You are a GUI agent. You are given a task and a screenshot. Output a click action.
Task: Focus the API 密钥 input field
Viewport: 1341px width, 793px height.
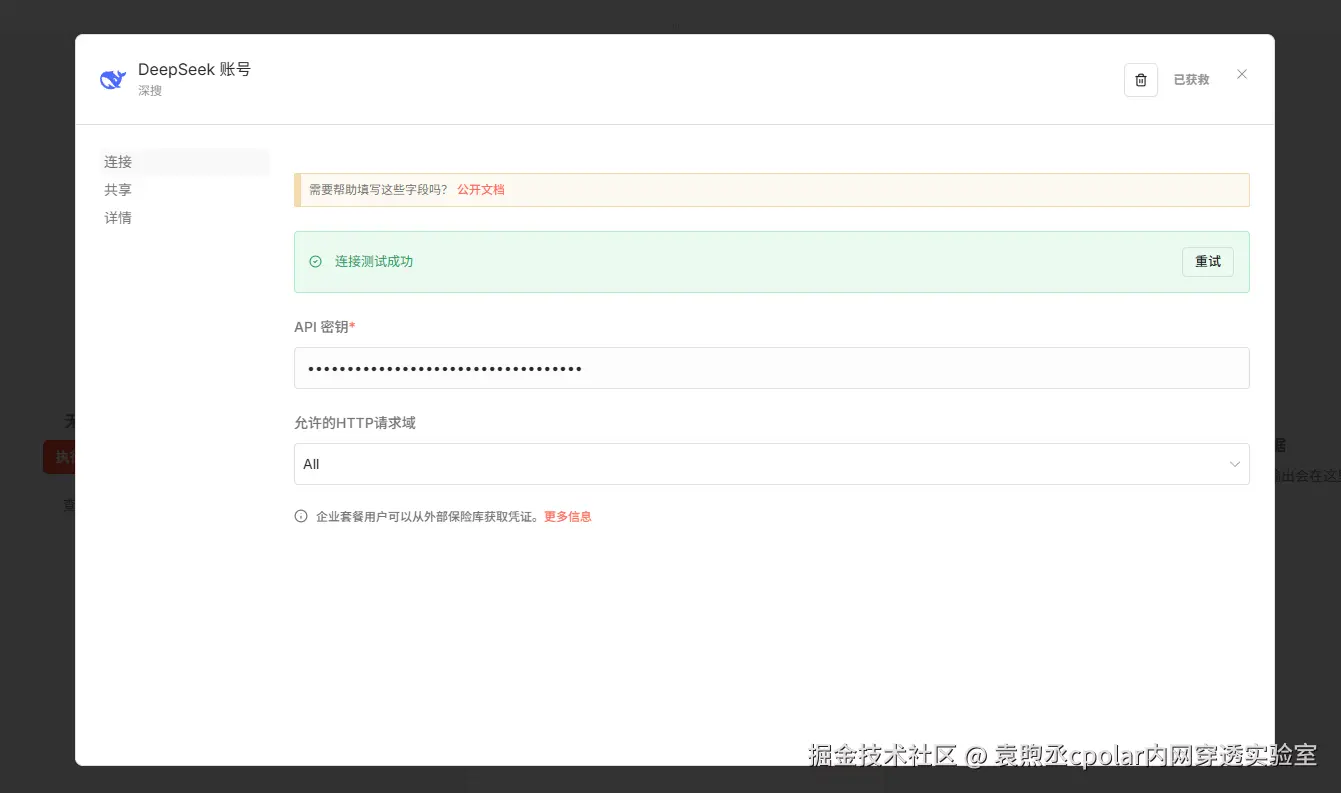[x=772, y=368]
